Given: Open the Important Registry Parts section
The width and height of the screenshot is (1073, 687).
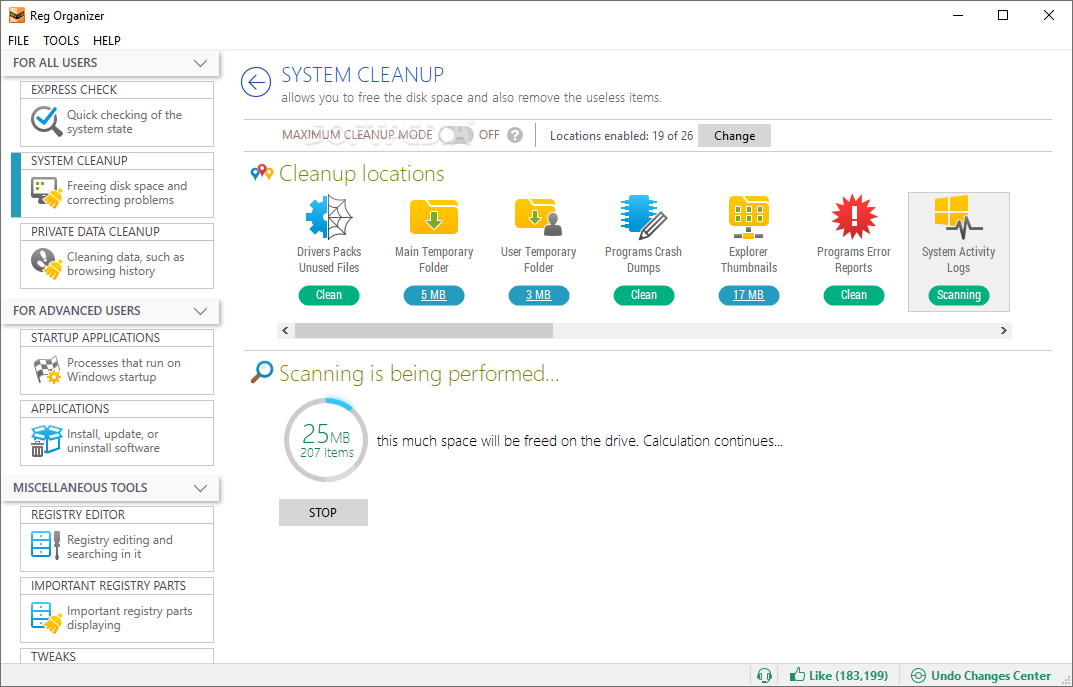Looking at the screenshot, I should (117, 610).
